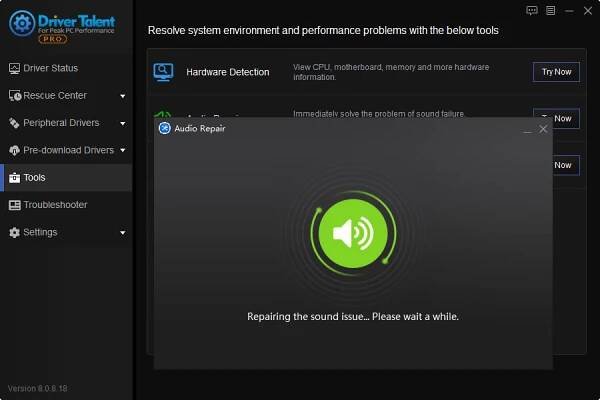
Task: Select the Tools menu item
Action: pos(35,178)
